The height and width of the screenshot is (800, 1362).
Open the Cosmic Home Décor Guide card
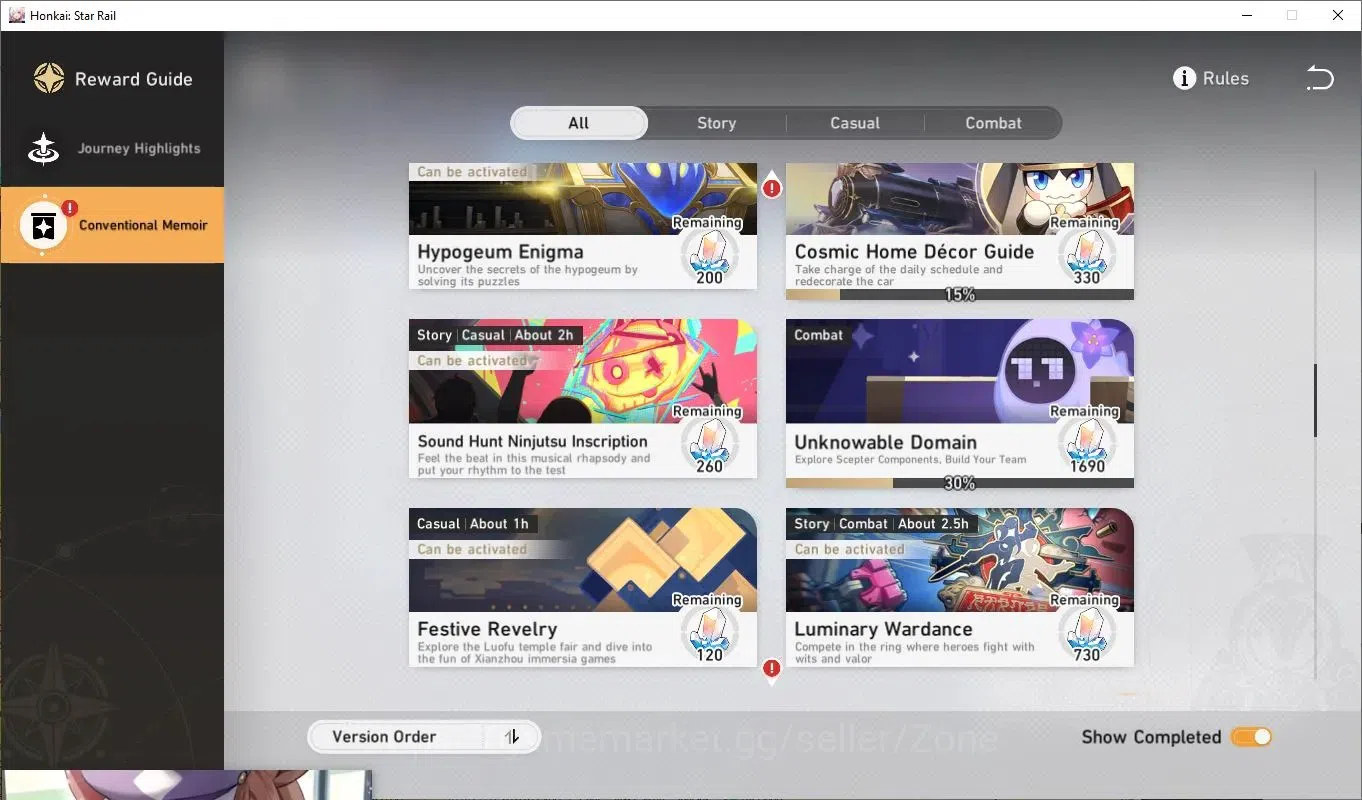coord(960,231)
